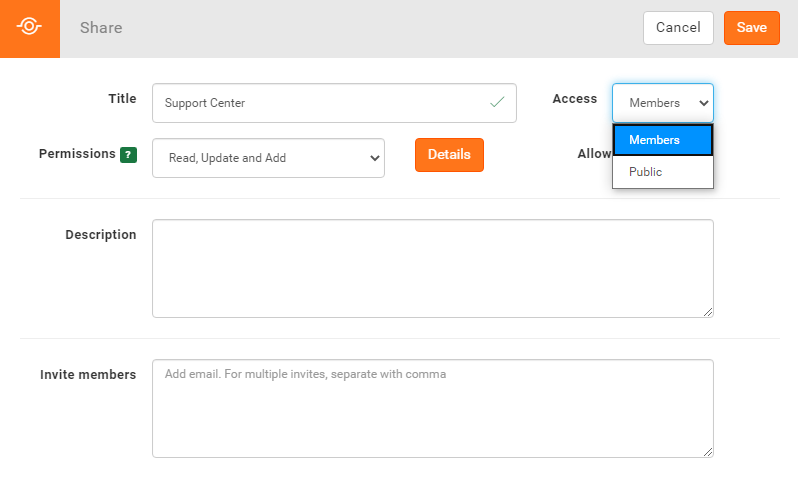Viewport: 798px width, 498px height.
Task: Click the green Permissions help question mark
Action: (128, 155)
